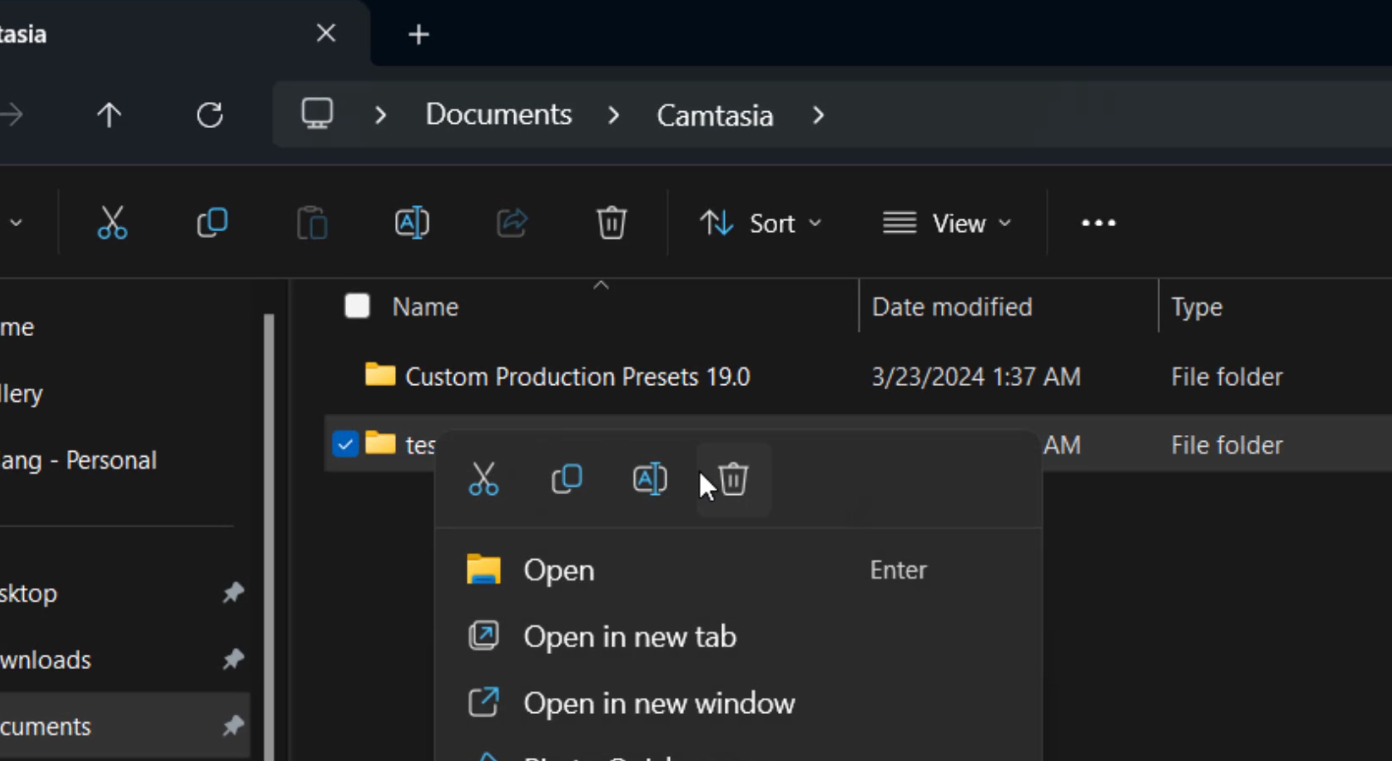Choose Open in new tab
The height and width of the screenshot is (761, 1392).
pyautogui.click(x=738, y=636)
